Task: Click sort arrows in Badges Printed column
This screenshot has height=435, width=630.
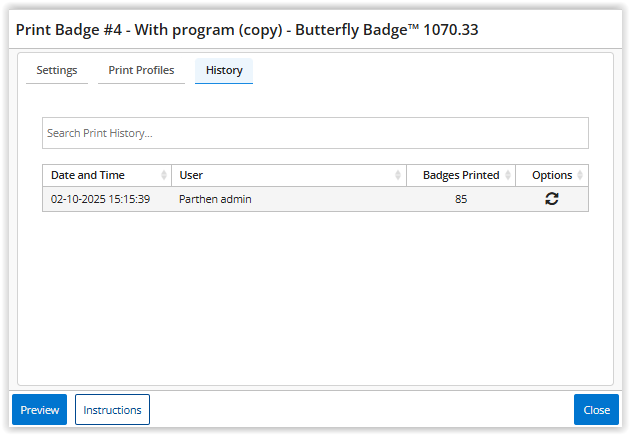Action: click(x=508, y=176)
